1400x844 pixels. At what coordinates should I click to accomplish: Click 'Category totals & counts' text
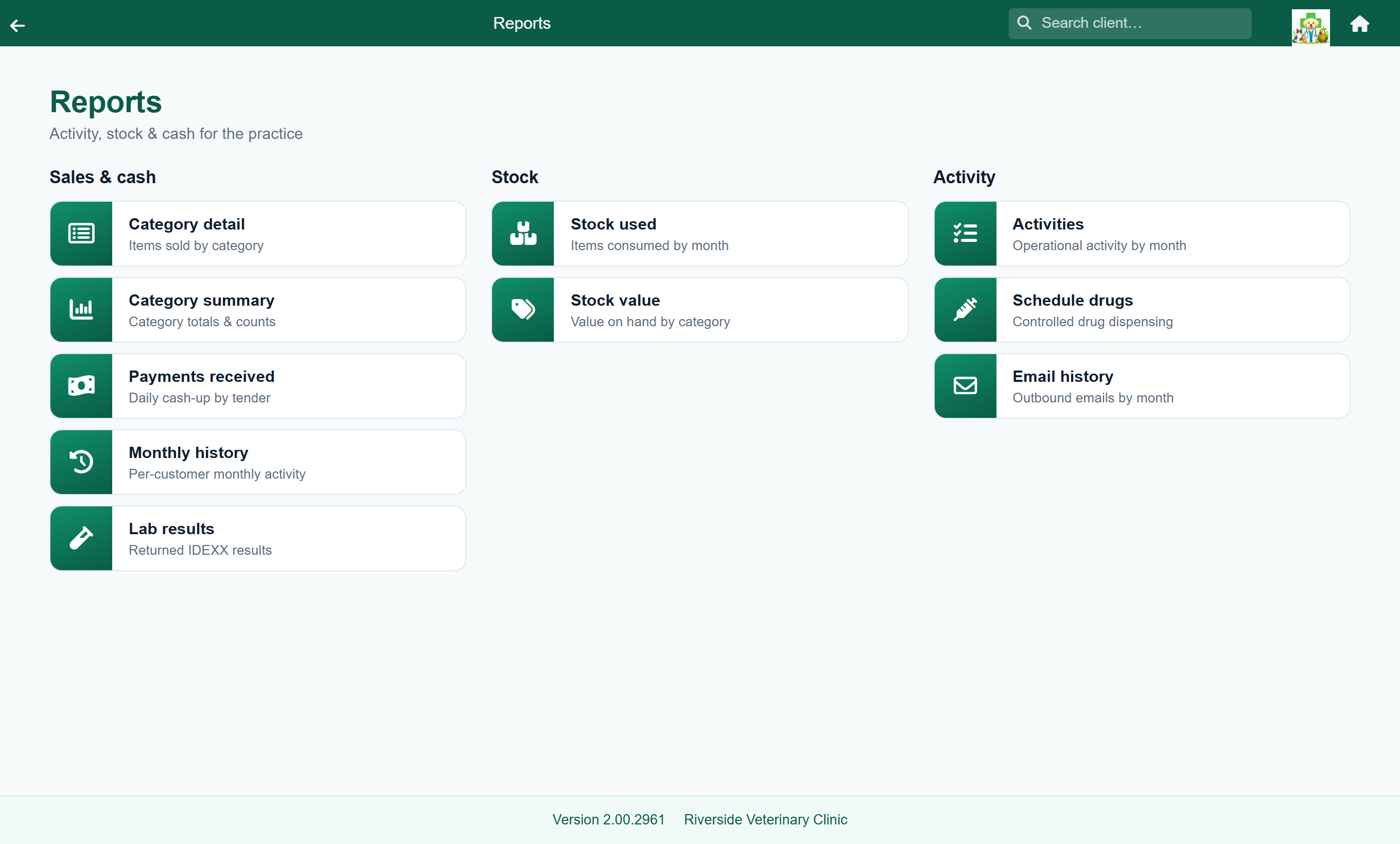pyautogui.click(x=202, y=322)
